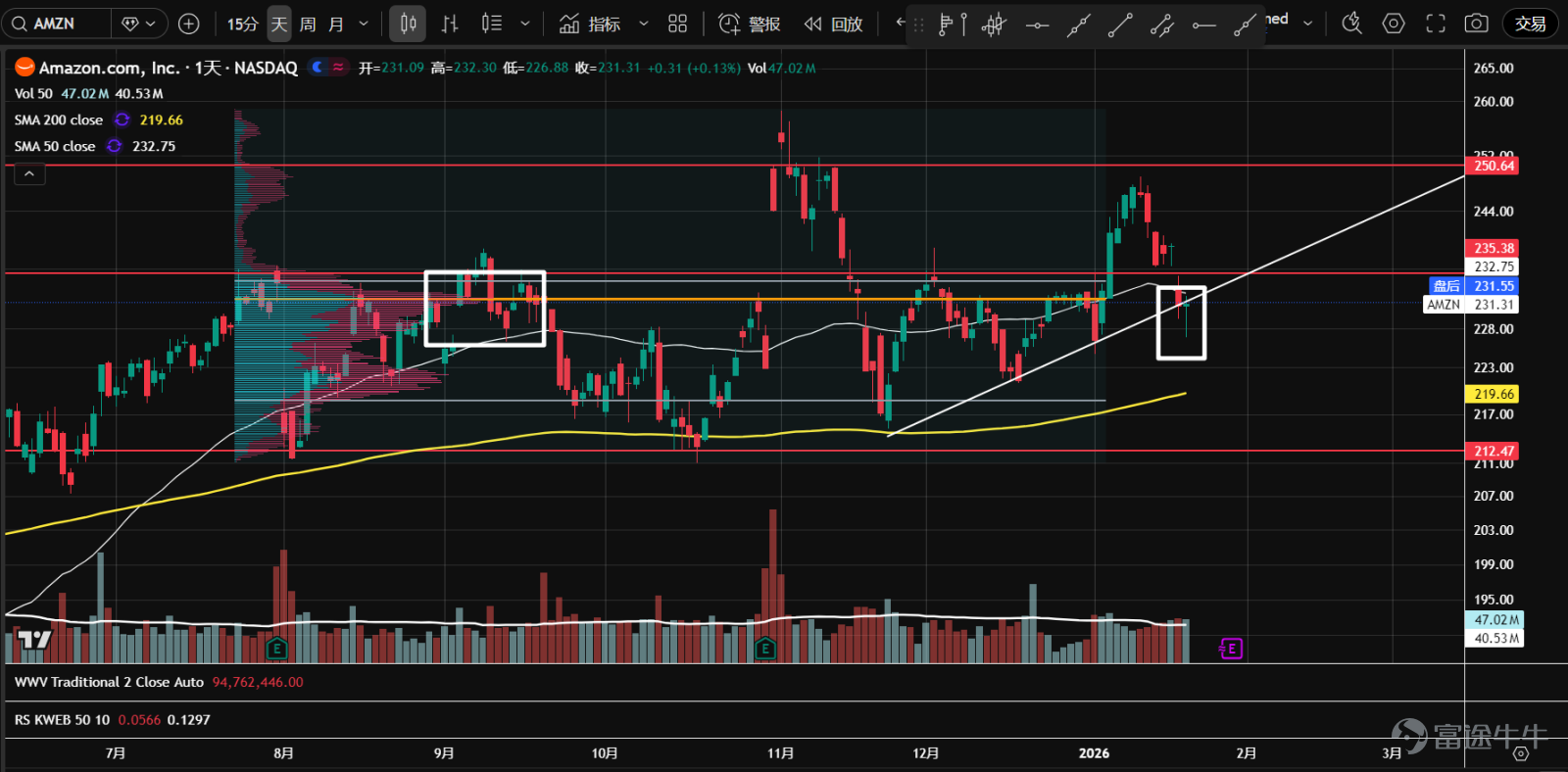Select the extended line drawing tool
Image resolution: width=1568 pixels, height=772 pixels.
point(1078,24)
